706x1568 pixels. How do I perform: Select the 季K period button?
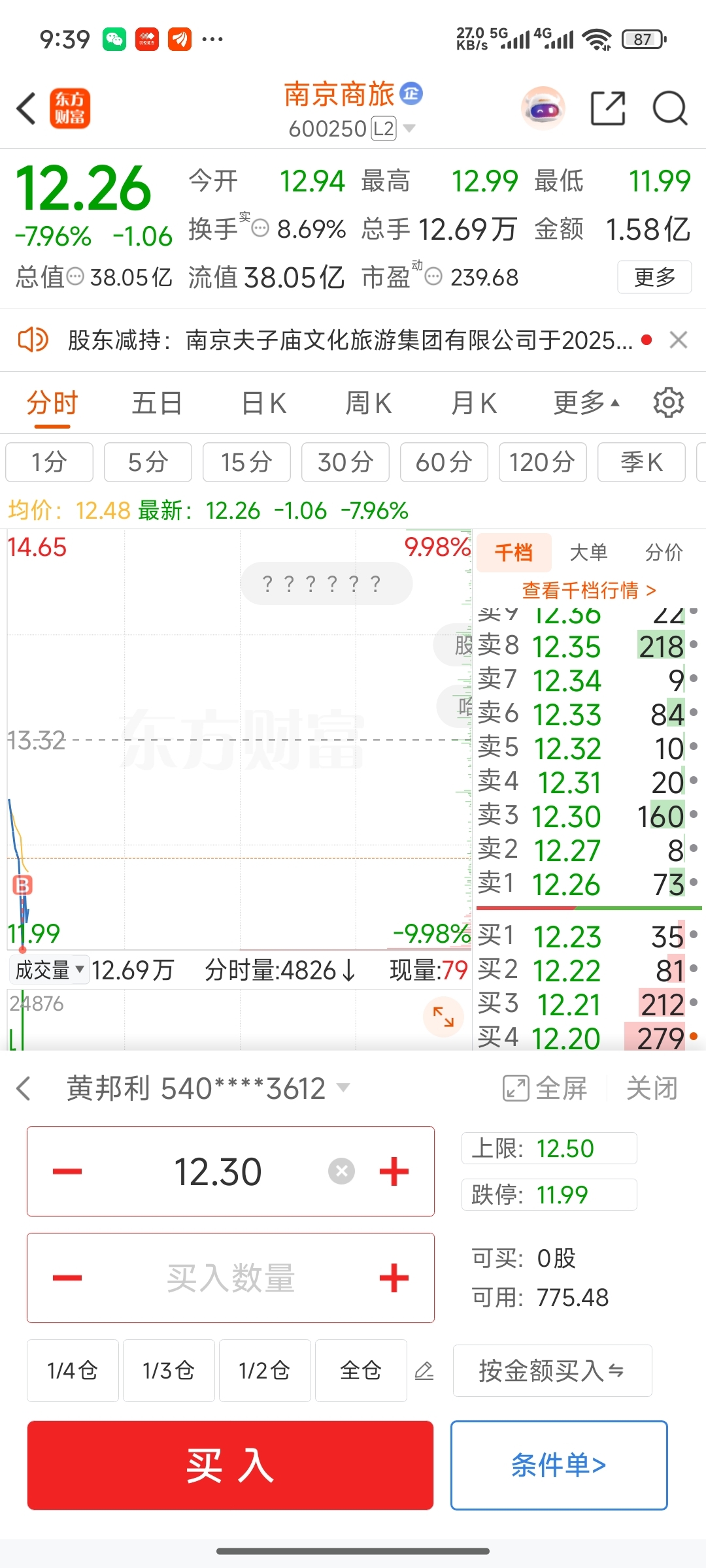pos(641,462)
